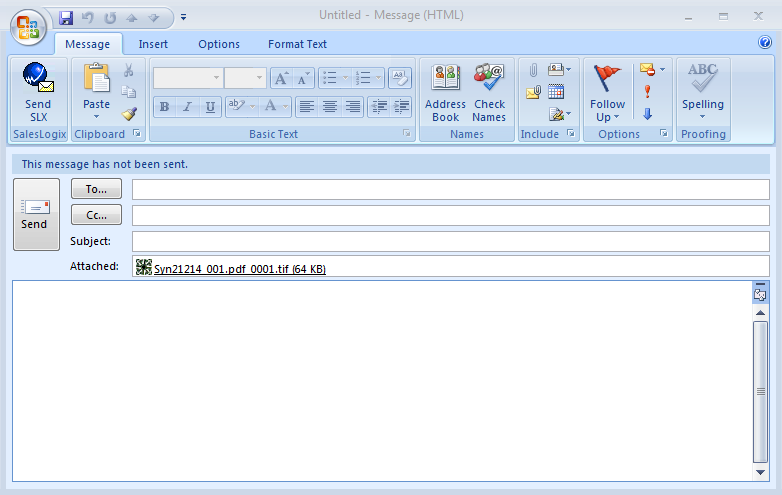Attach a file with the paperclip icon
The width and height of the screenshot is (782, 495).
coord(533,70)
